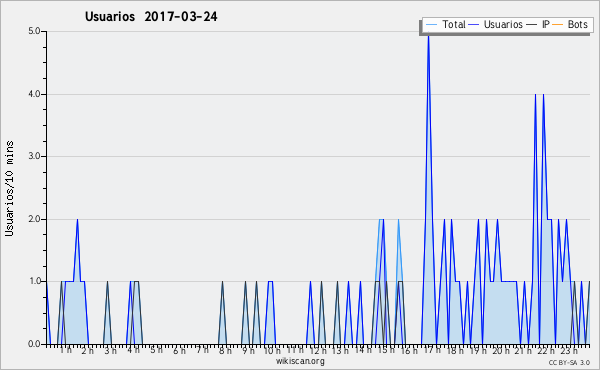
Task: Click the y-axis value 4.0
Action: [34, 94]
